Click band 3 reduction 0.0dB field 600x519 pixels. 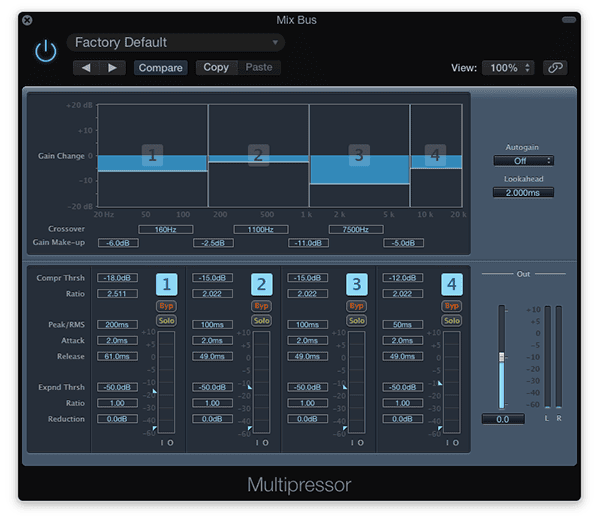click(308, 419)
